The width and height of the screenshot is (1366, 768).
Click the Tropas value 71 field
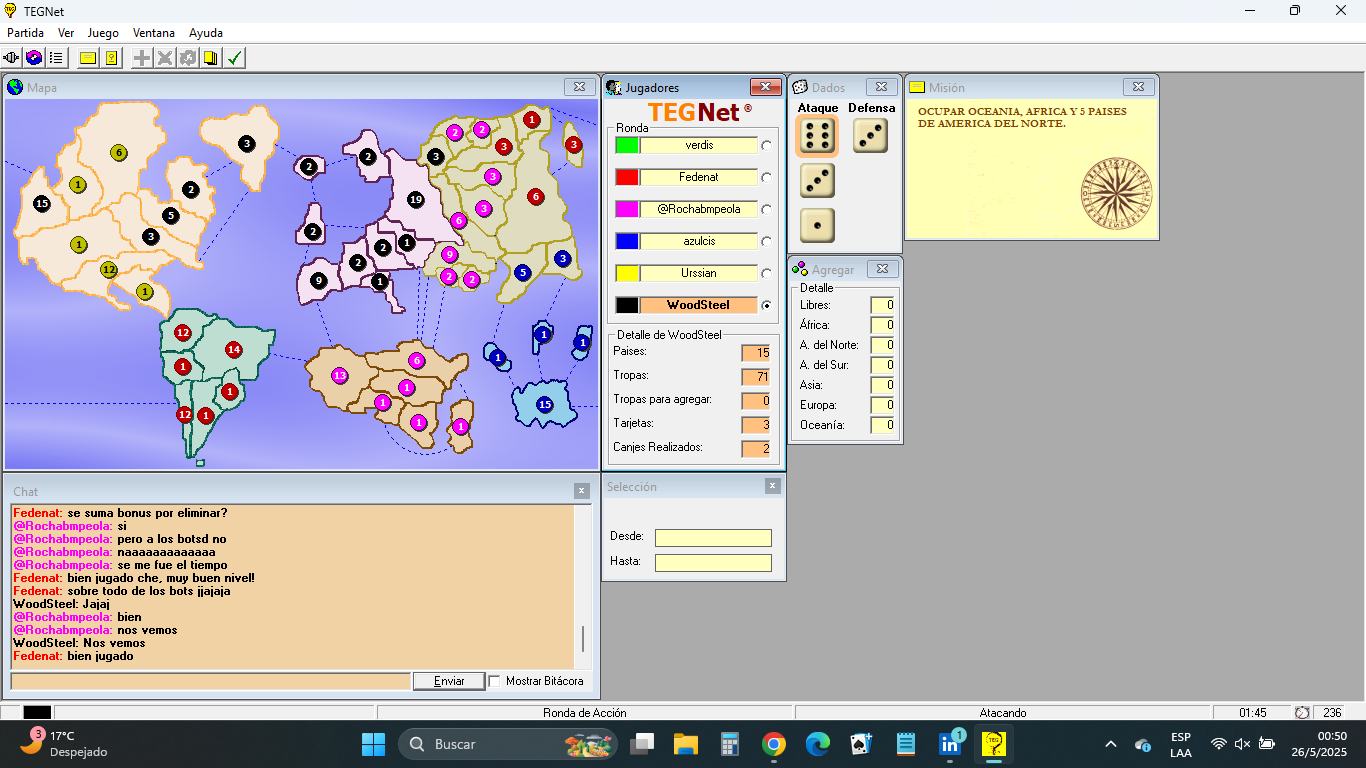click(755, 377)
